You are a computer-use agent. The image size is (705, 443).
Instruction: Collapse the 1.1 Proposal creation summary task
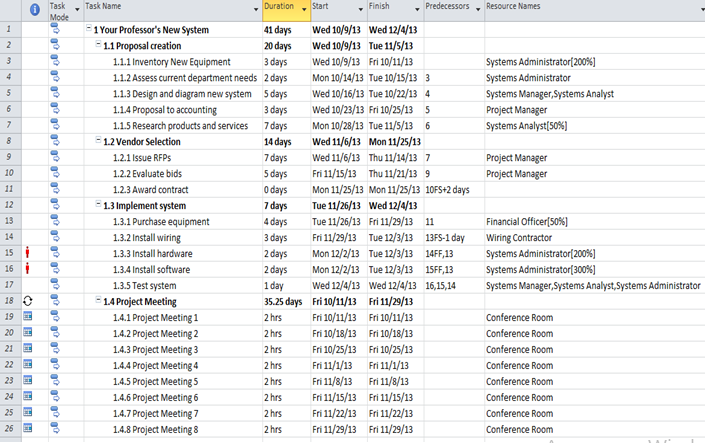pos(98,45)
